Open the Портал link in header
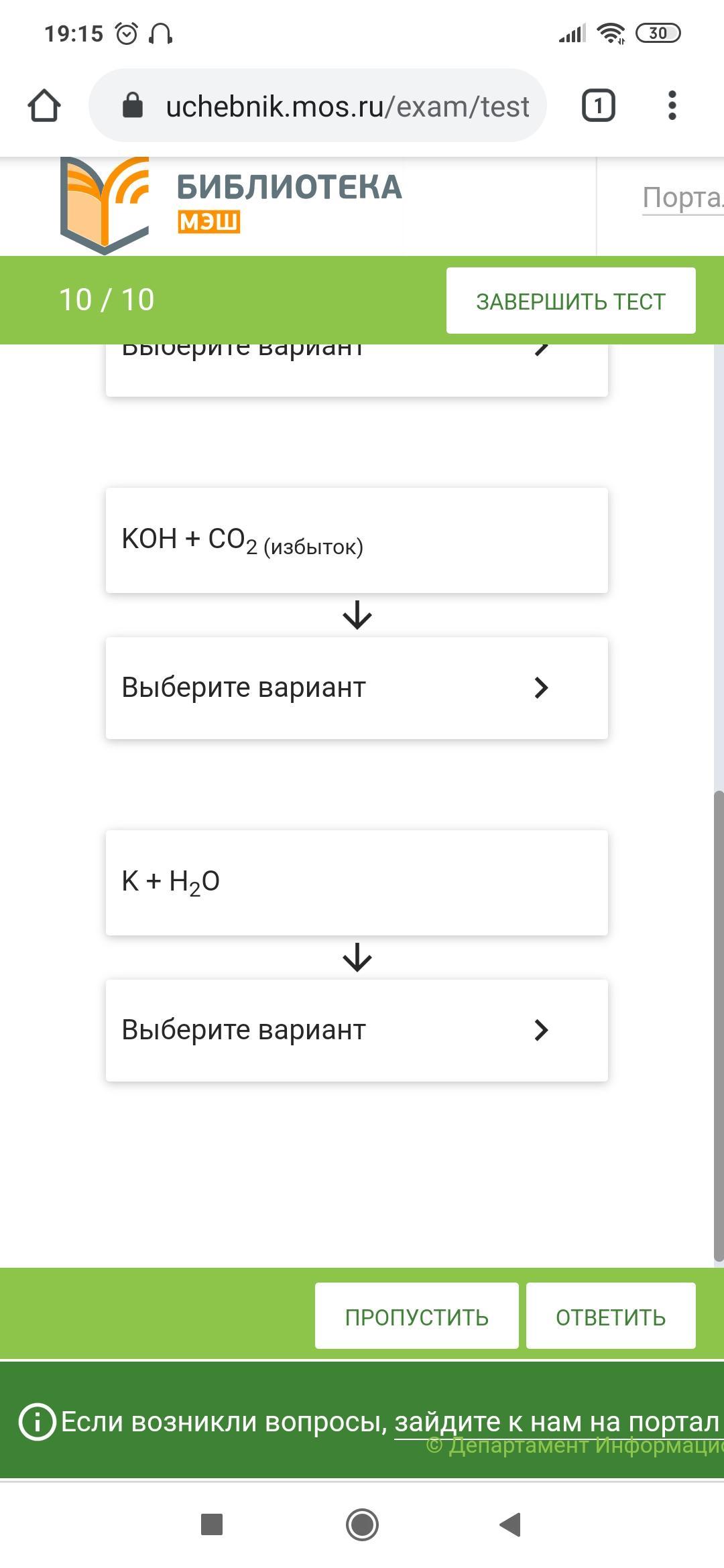 (682, 198)
